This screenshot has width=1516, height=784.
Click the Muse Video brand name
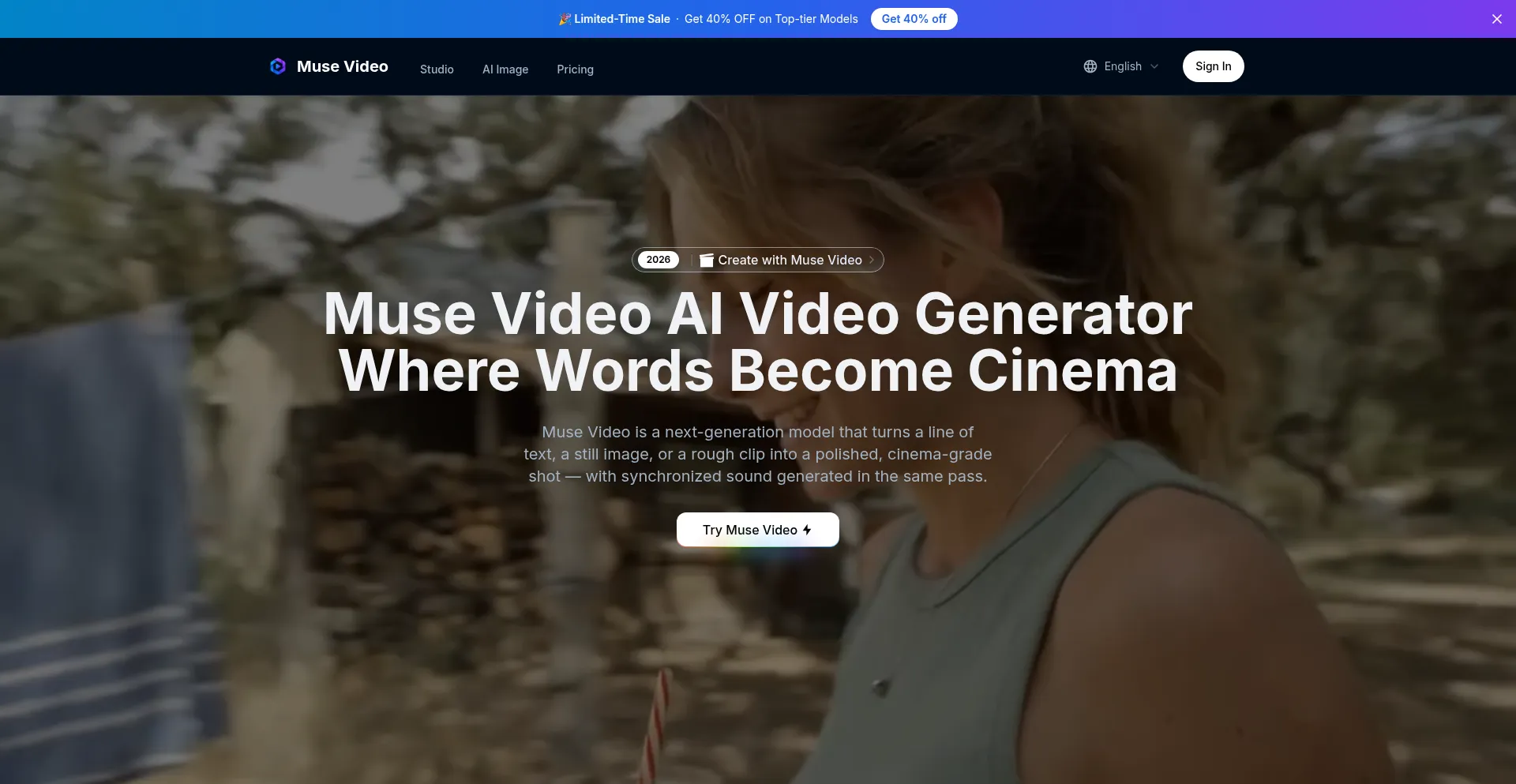click(x=343, y=66)
